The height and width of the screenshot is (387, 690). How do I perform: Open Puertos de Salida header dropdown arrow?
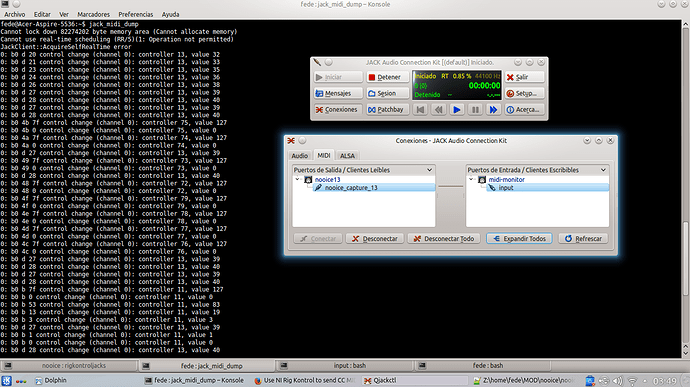click(x=429, y=170)
